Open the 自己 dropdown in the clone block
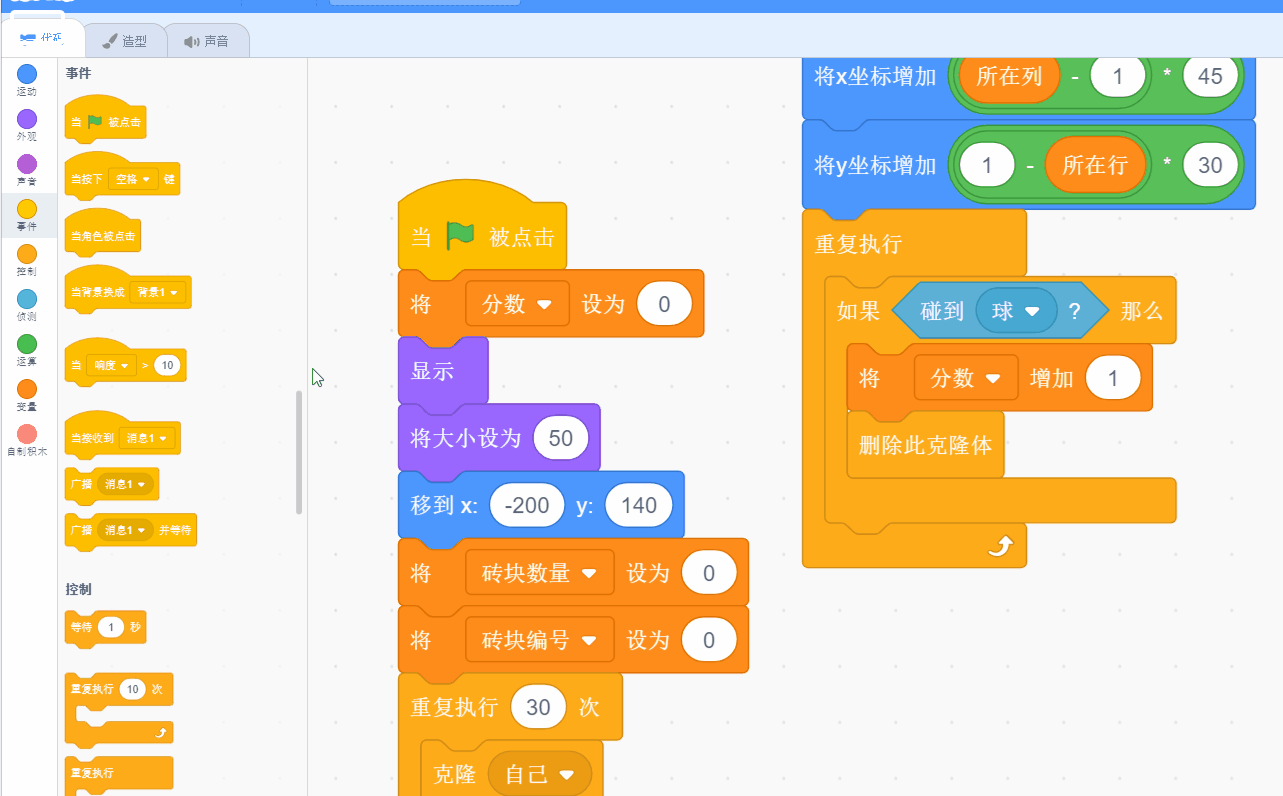This screenshot has width=1283, height=796. (540, 771)
